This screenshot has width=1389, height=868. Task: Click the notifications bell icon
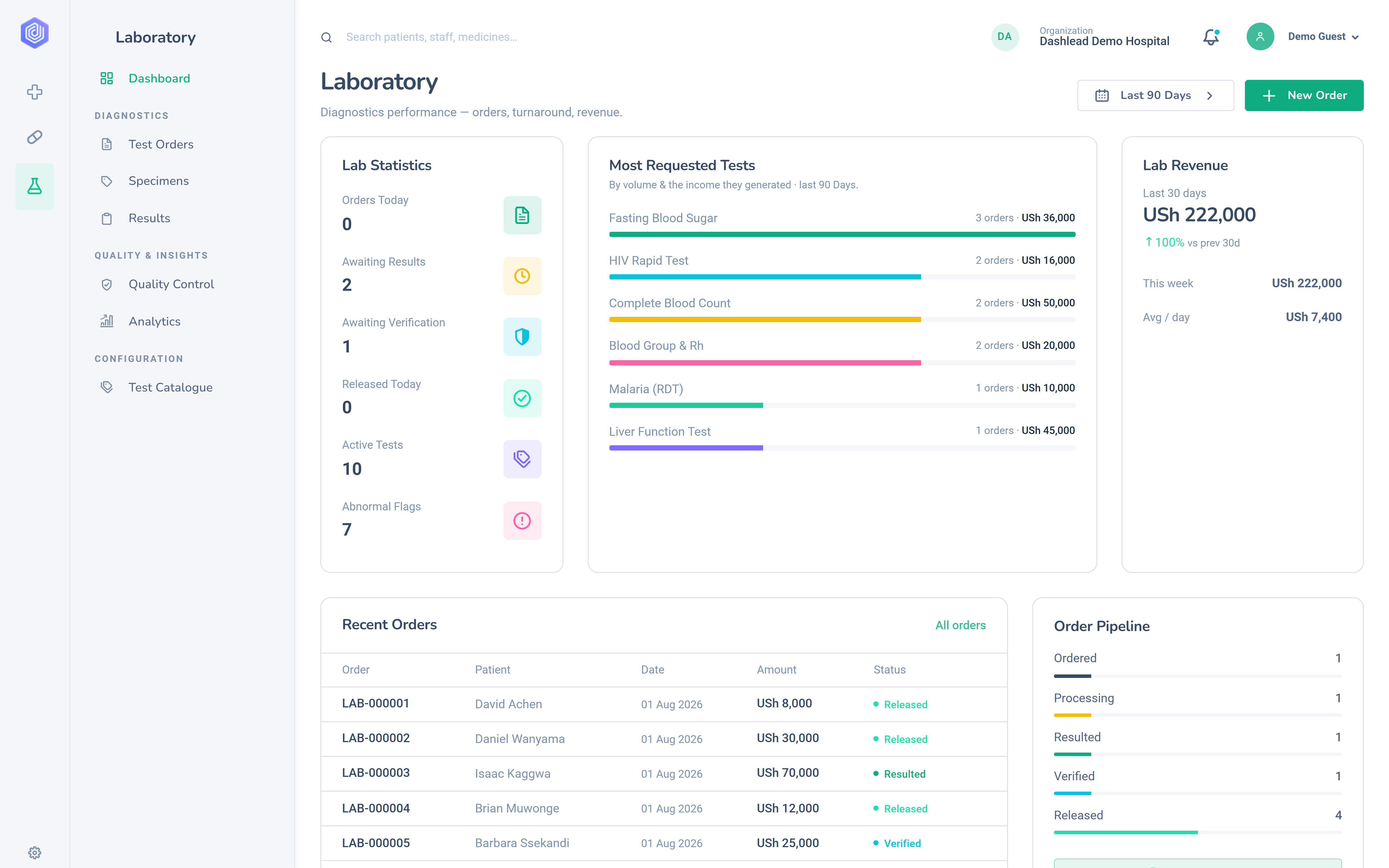click(x=1210, y=37)
